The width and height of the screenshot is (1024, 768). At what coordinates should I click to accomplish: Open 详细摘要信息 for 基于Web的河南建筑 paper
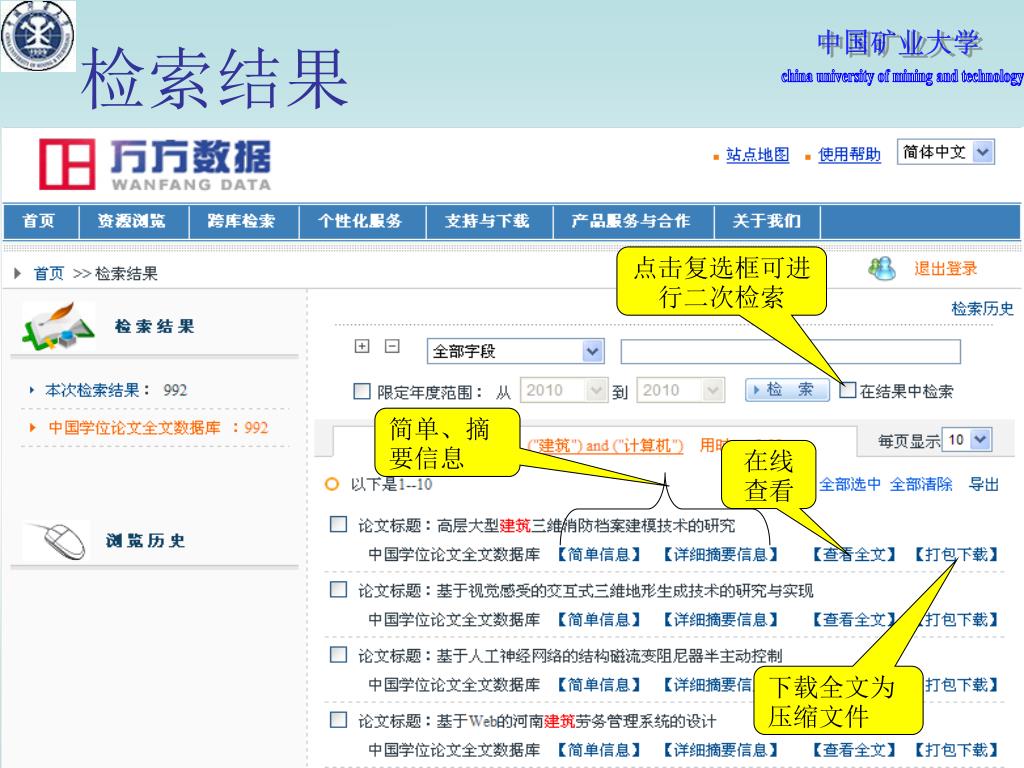(720, 750)
